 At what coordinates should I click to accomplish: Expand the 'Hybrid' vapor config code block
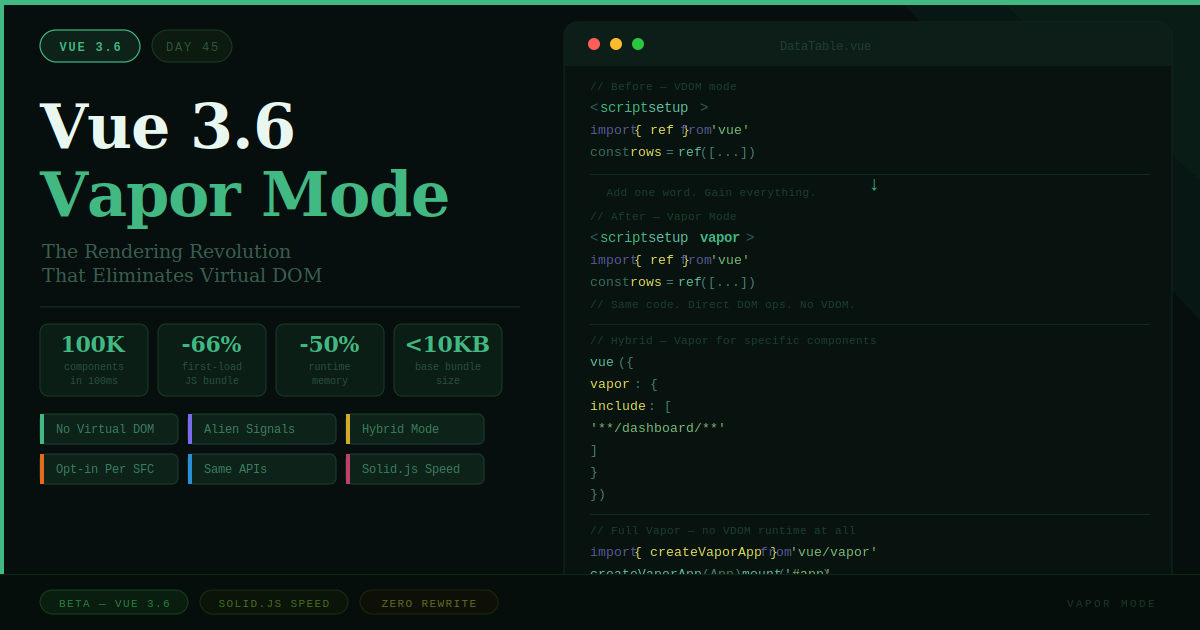click(730, 340)
